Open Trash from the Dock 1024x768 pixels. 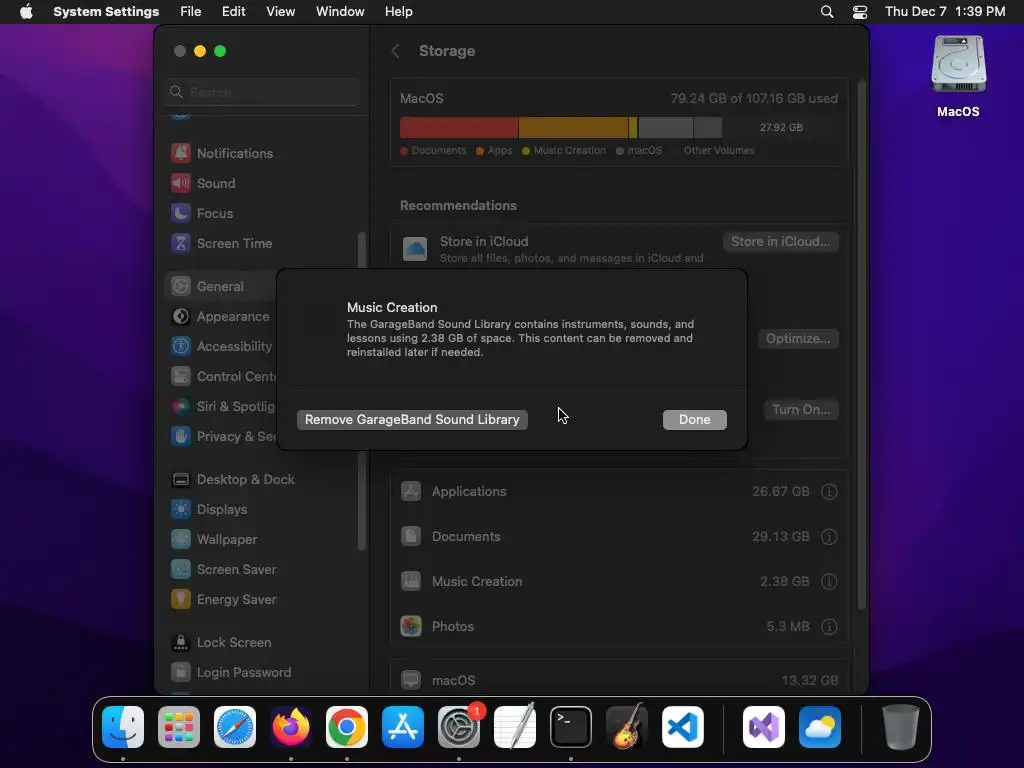(x=901, y=727)
